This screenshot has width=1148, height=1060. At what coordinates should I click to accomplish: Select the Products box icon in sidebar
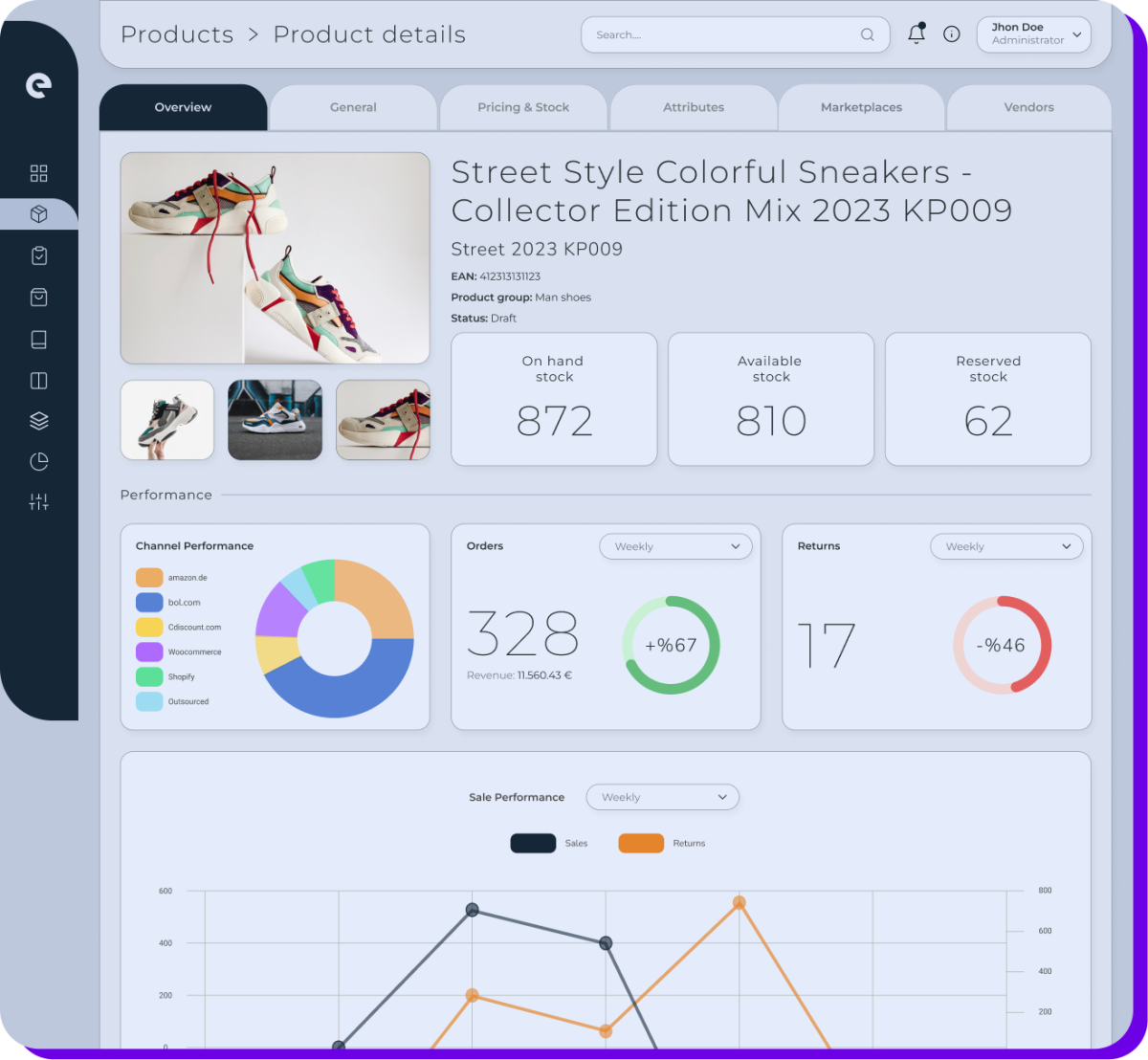[x=38, y=213]
